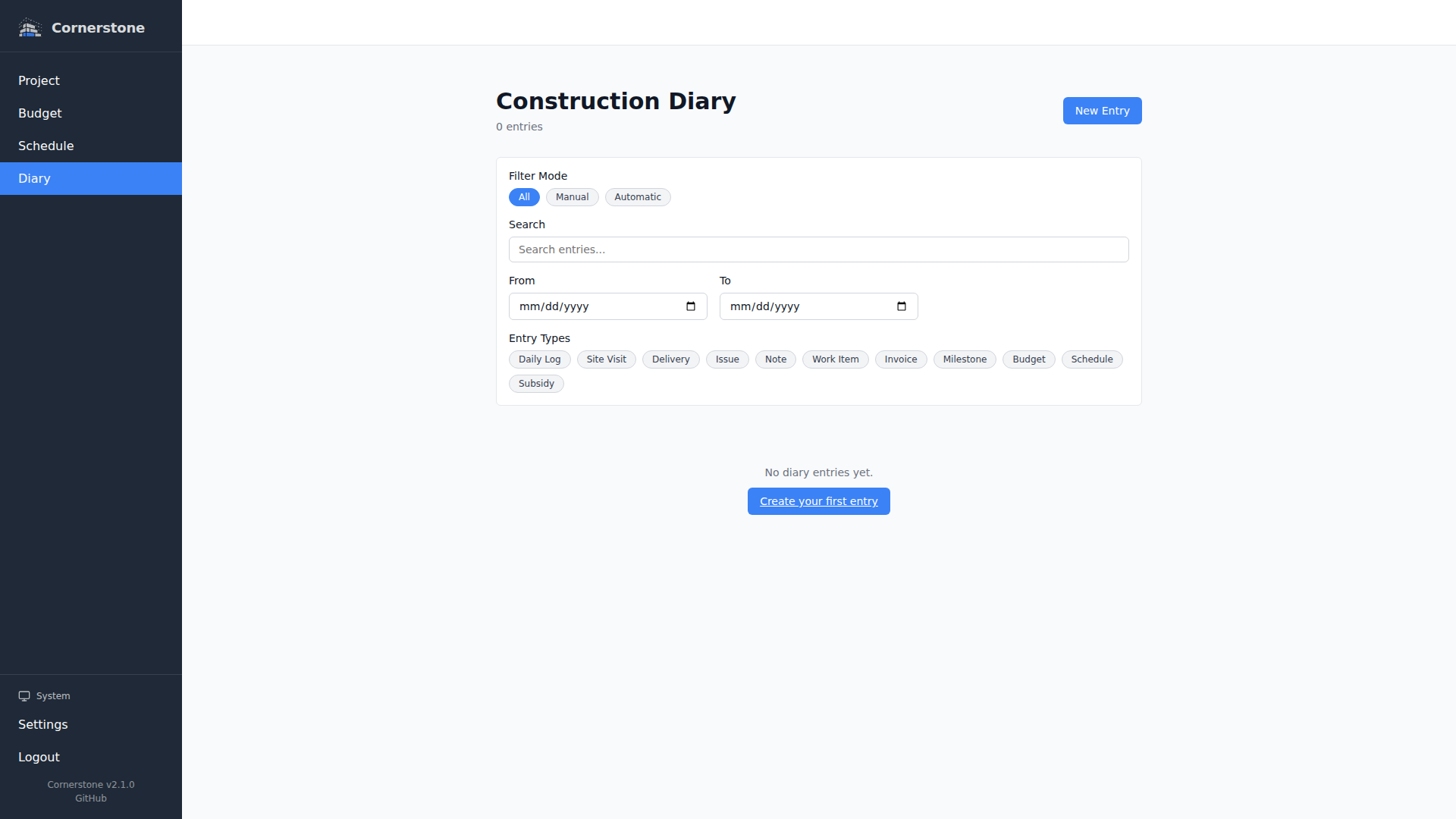Click Logout in the sidebar
This screenshot has height=819, width=1456.
click(x=39, y=757)
